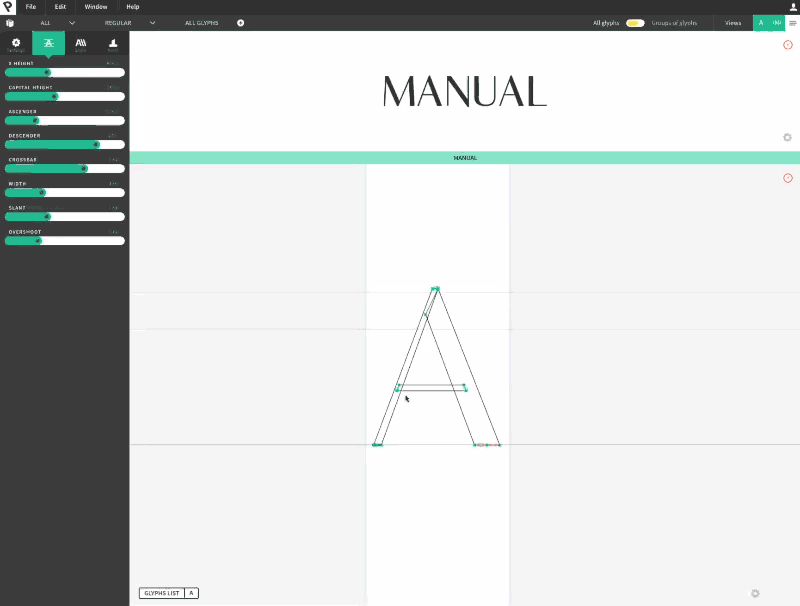Select the active green Func parameters tab
The width and height of the screenshot is (800, 606).
(48, 44)
